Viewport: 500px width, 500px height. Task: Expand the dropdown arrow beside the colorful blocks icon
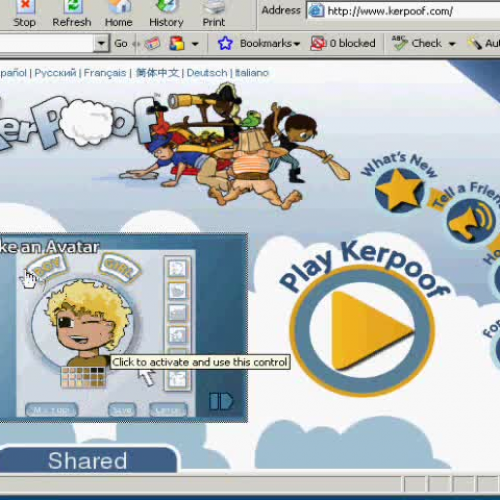(195, 44)
